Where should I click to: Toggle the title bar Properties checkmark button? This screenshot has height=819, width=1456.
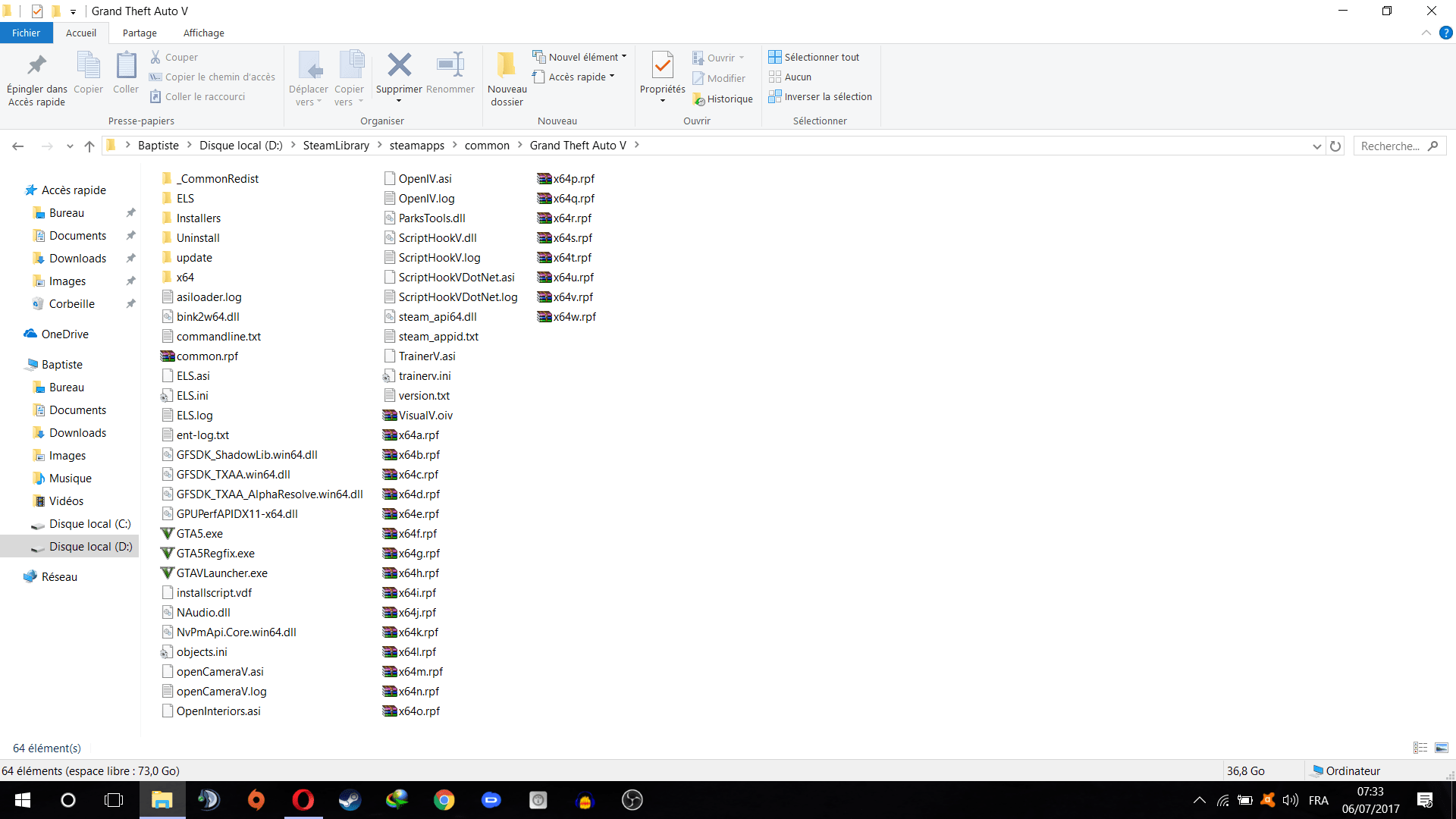click(37, 11)
